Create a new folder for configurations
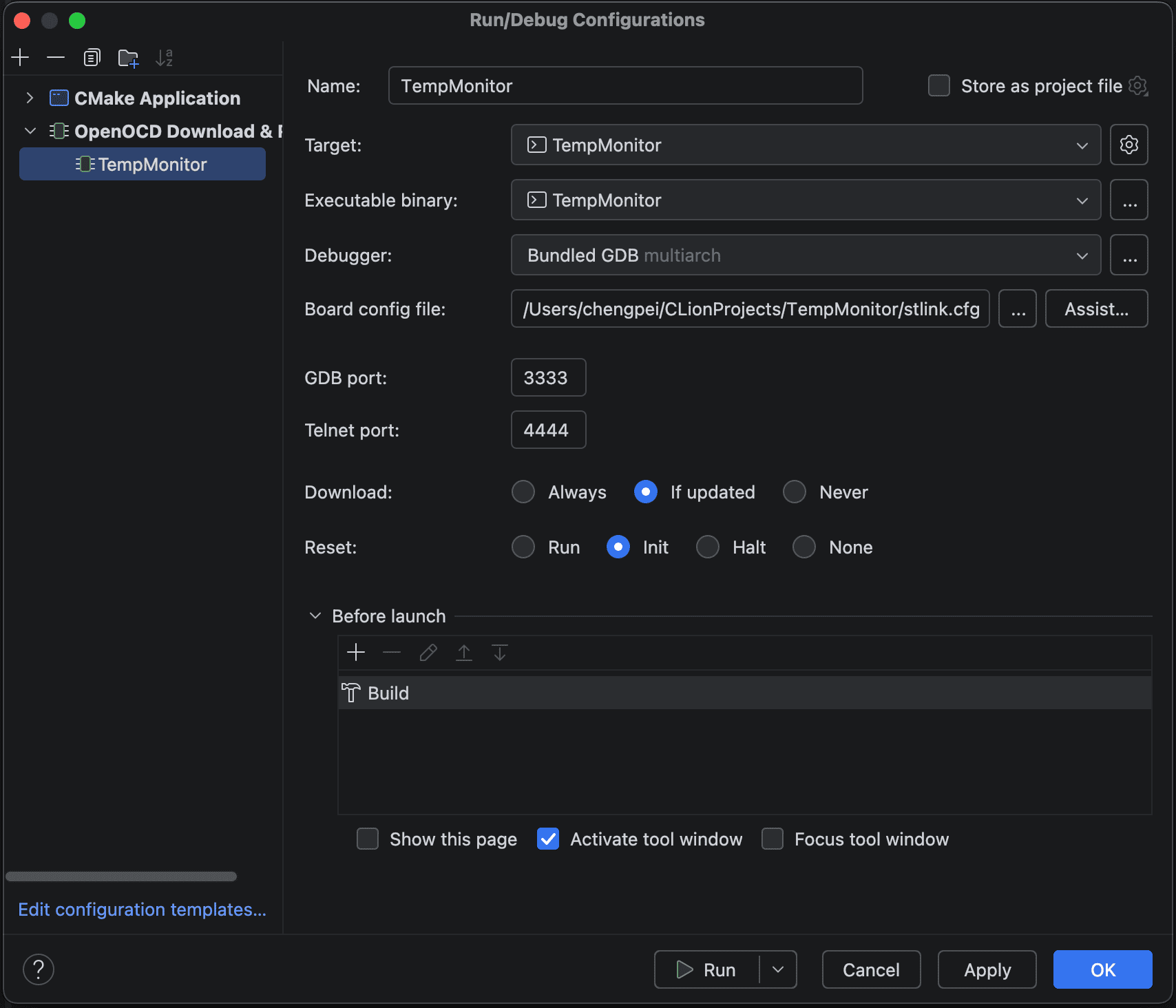Screen dimensions: 1176x1008 (128, 58)
